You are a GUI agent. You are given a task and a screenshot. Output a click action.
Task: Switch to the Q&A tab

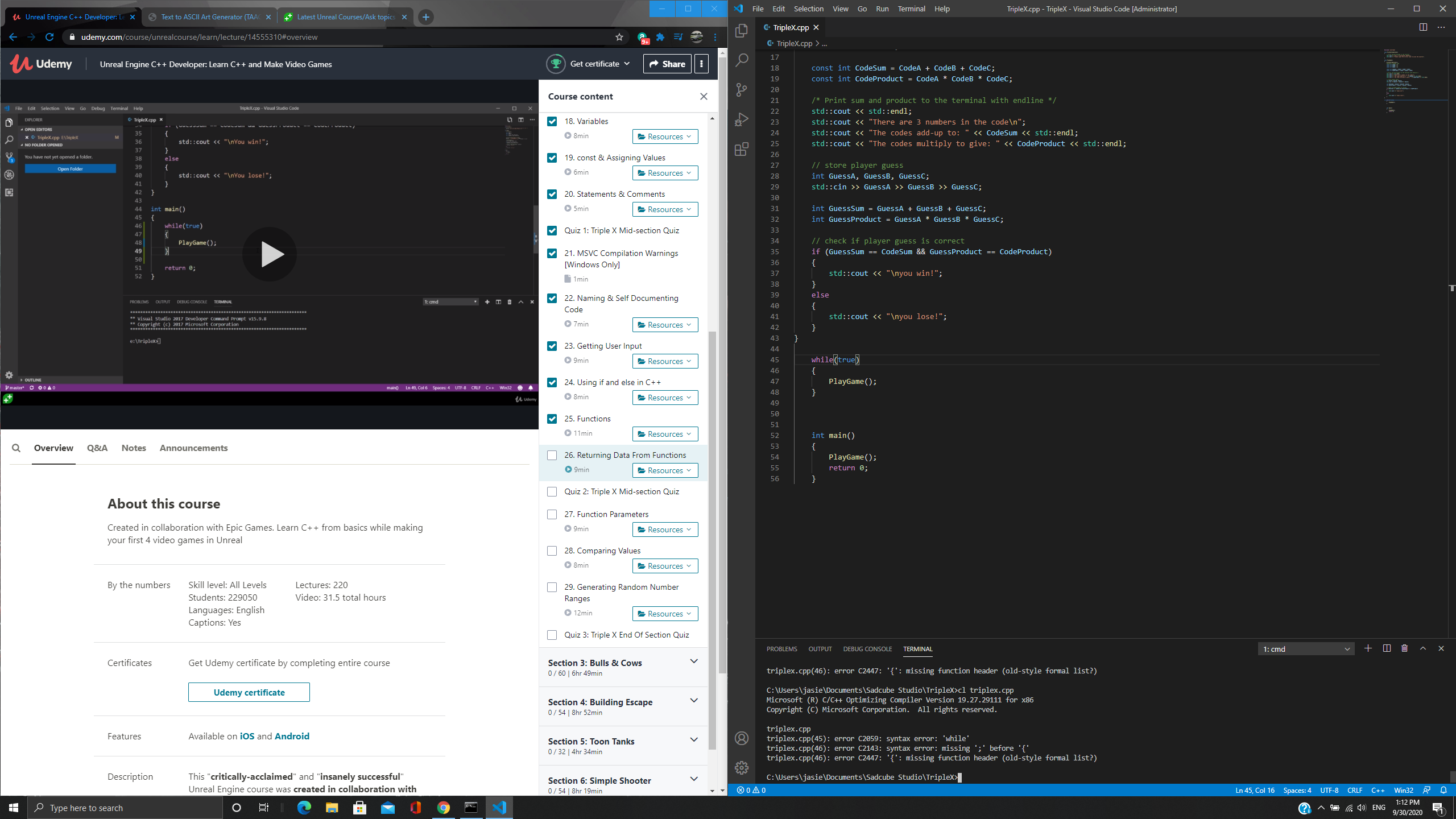pos(97,448)
